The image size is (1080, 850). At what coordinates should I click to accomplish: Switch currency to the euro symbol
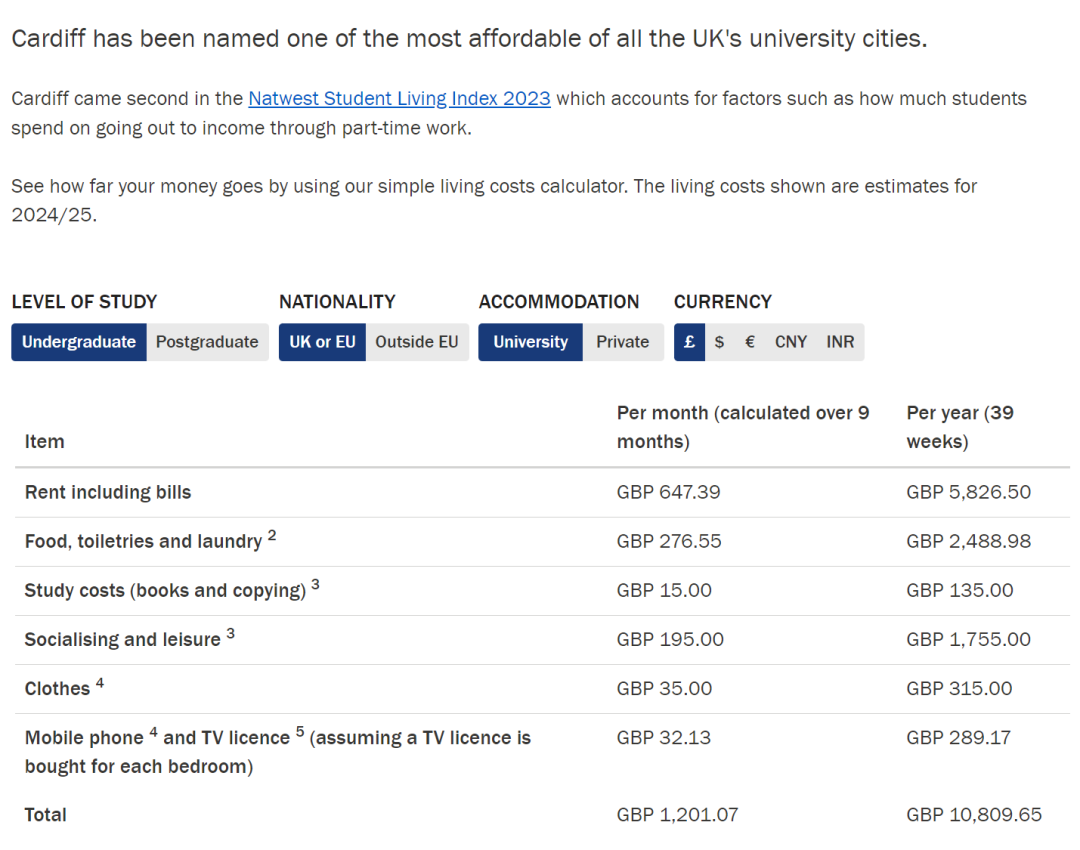(x=749, y=342)
